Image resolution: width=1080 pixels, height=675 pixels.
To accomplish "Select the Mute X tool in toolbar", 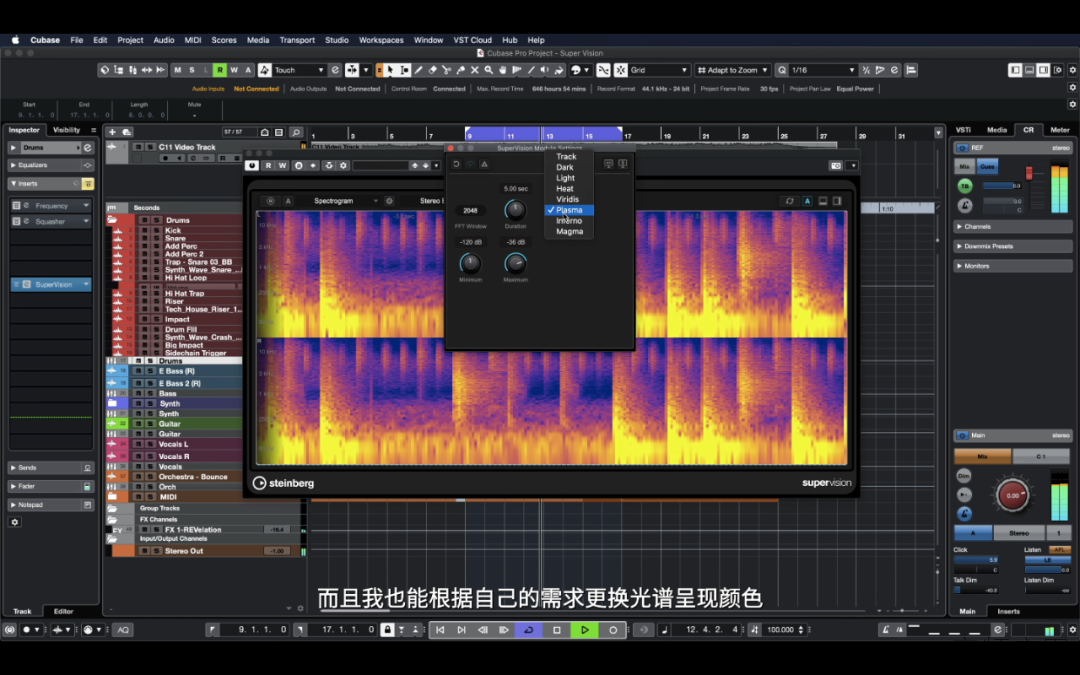I will [475, 70].
